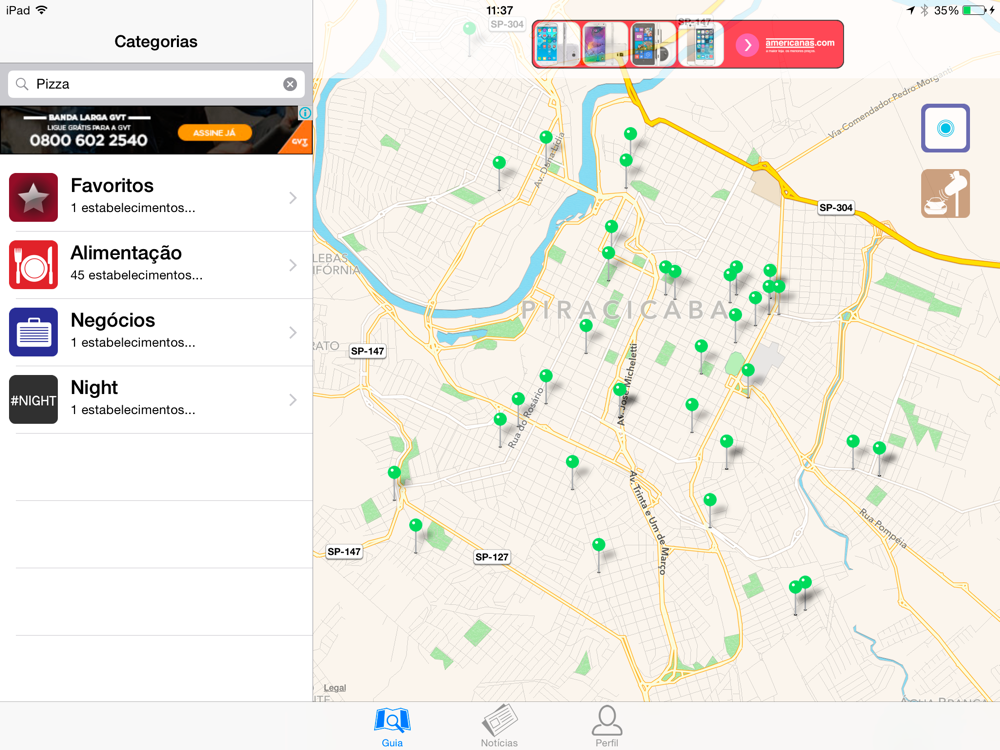Tap the red star Favoritos icon
The height and width of the screenshot is (750, 1000).
33,197
